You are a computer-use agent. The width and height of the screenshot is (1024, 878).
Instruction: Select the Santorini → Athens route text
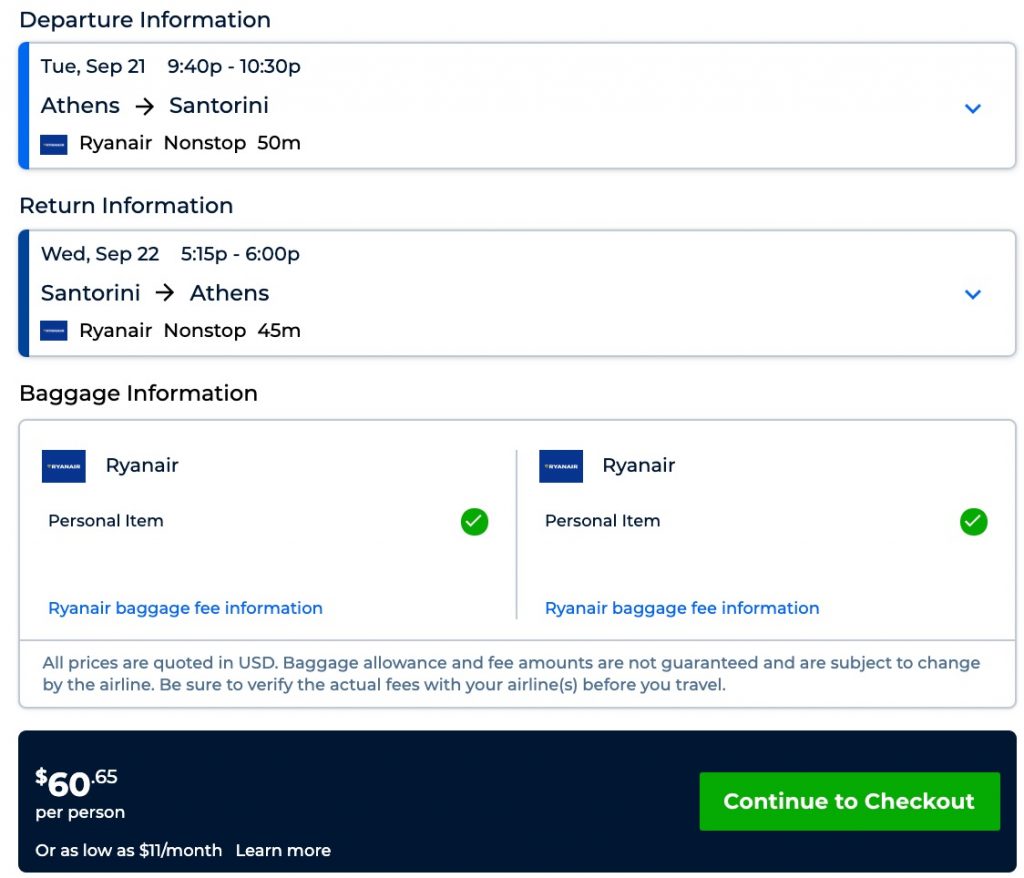point(155,293)
